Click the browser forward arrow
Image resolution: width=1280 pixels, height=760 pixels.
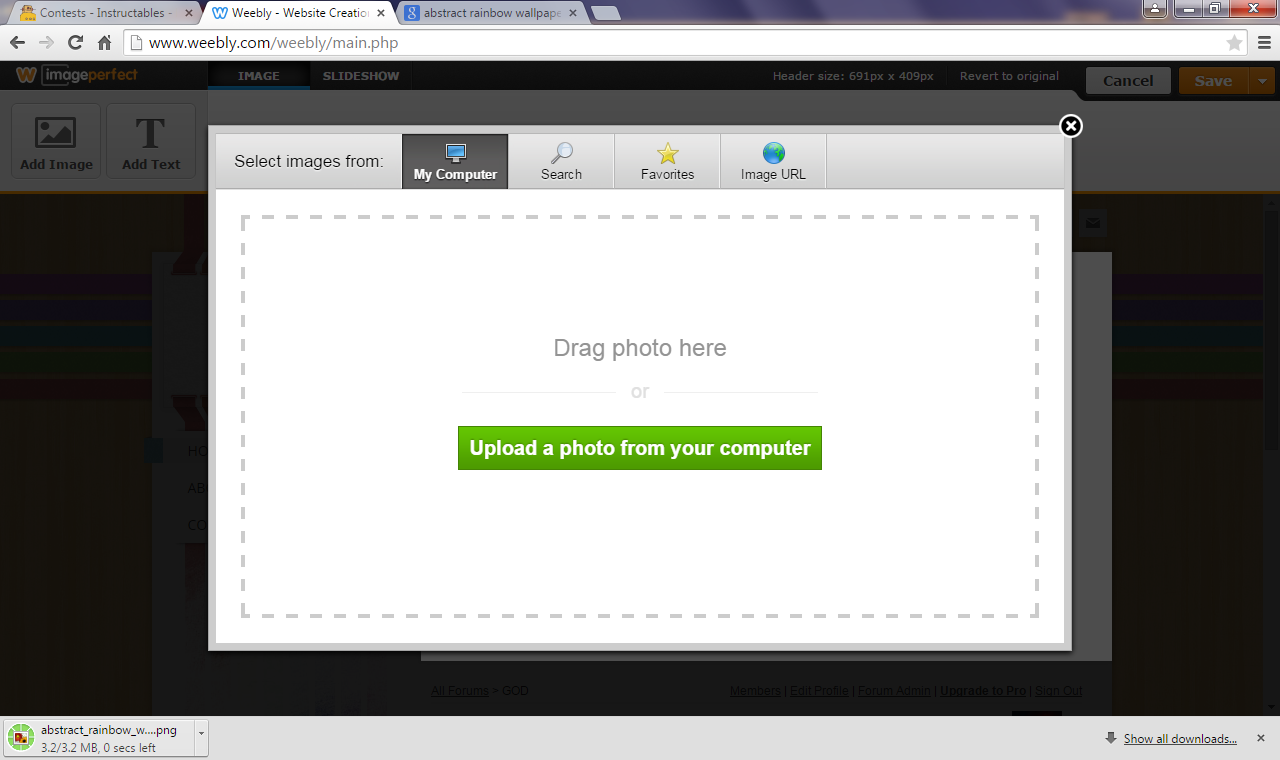tap(46, 43)
